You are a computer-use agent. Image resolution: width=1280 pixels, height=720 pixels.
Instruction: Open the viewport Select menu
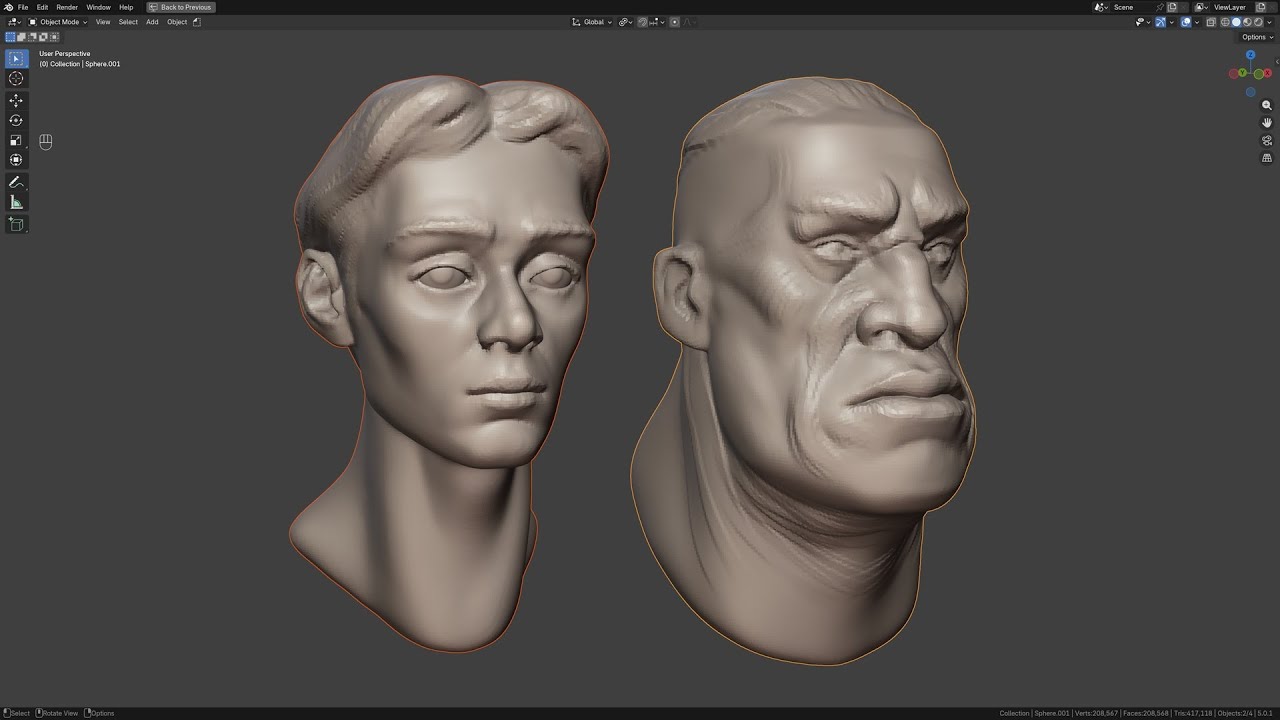128,22
